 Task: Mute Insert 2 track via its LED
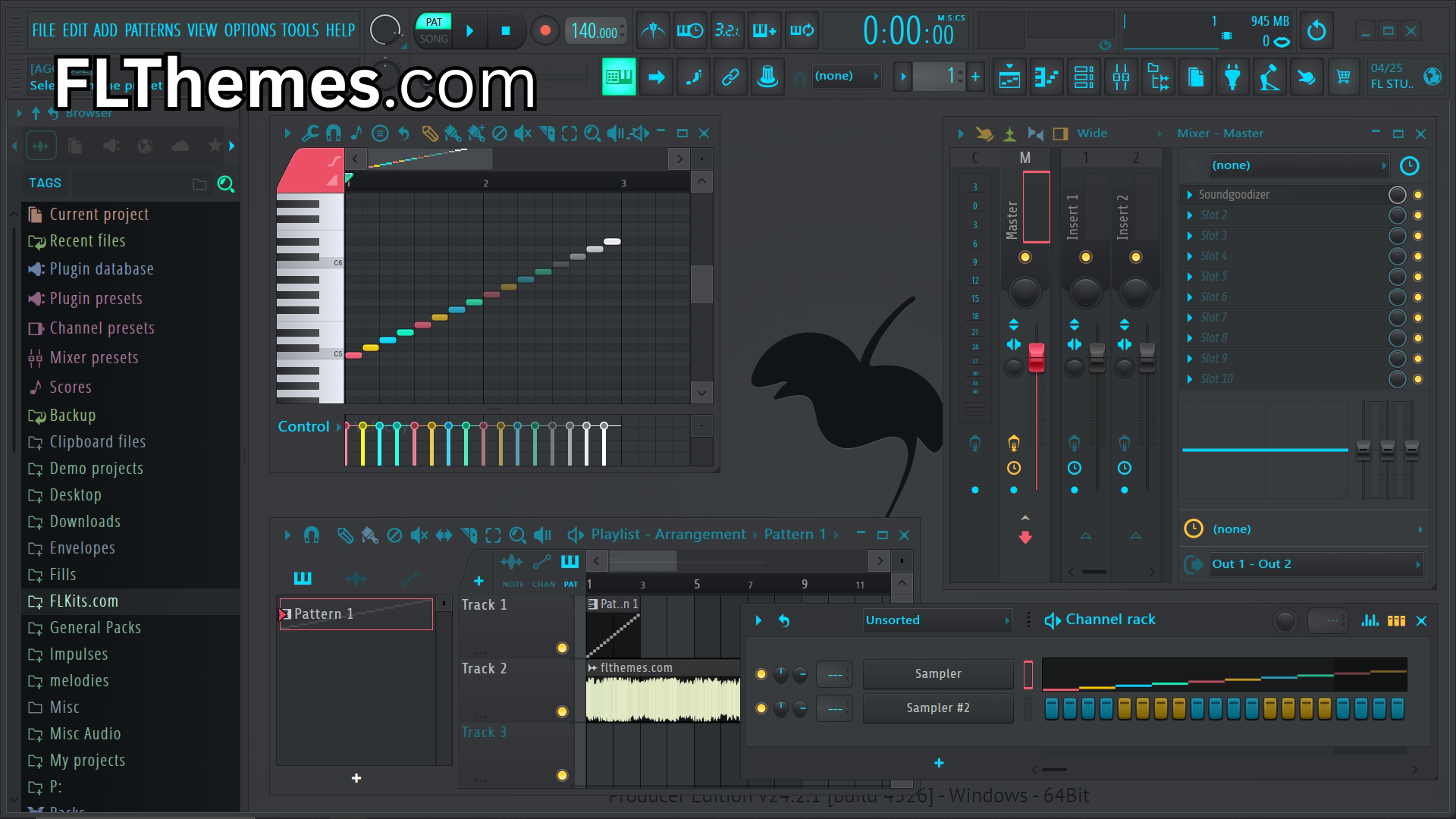pyautogui.click(x=1135, y=257)
